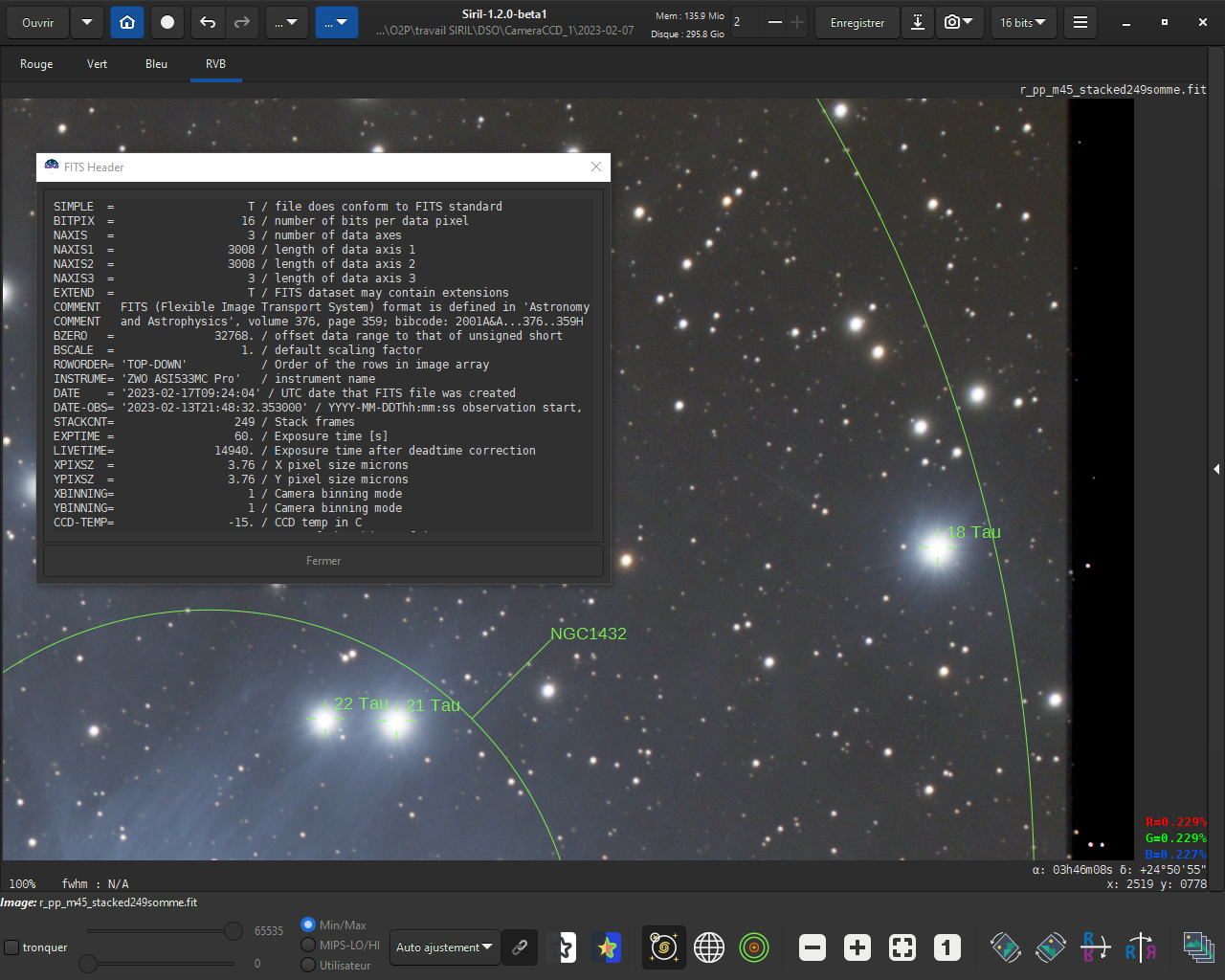Screen dimensions: 1225x980
Task: Open the 16 bits dropdown
Action: point(1023,22)
